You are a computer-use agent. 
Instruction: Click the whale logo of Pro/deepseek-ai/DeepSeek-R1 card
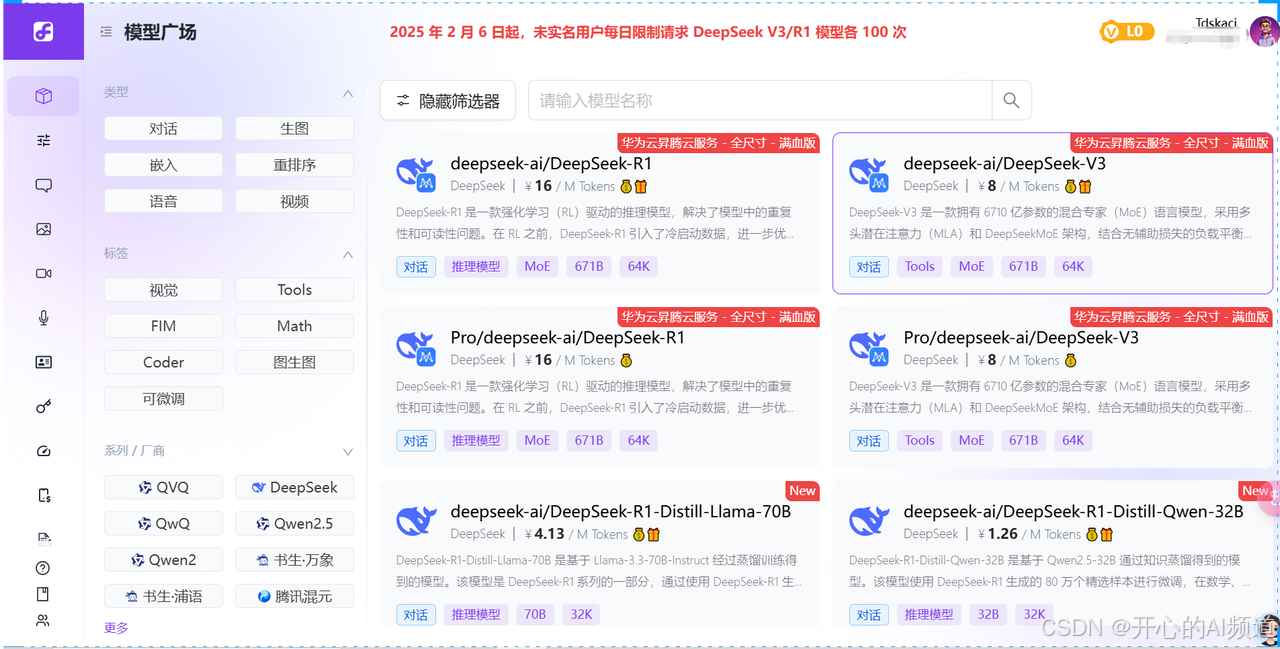(416, 348)
